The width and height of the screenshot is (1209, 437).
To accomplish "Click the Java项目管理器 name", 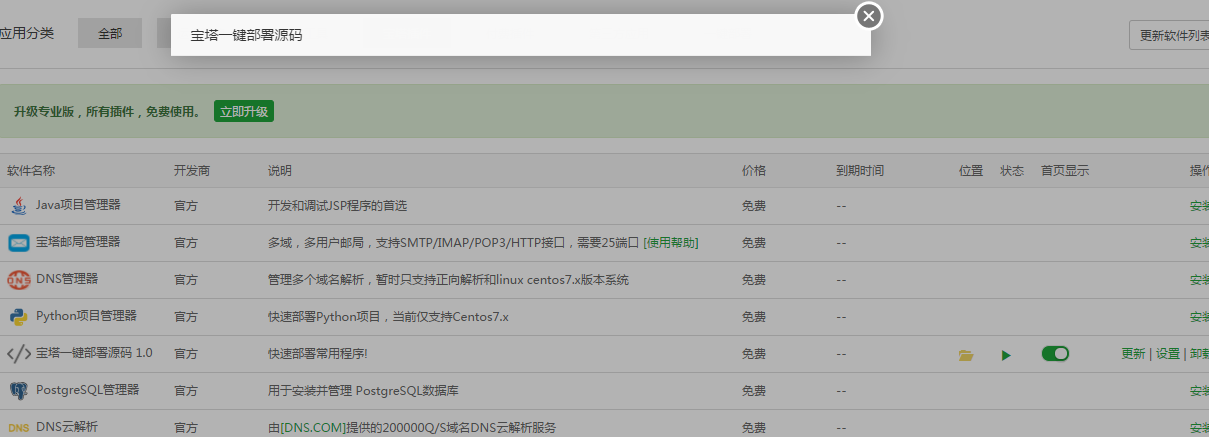I will tap(78, 205).
